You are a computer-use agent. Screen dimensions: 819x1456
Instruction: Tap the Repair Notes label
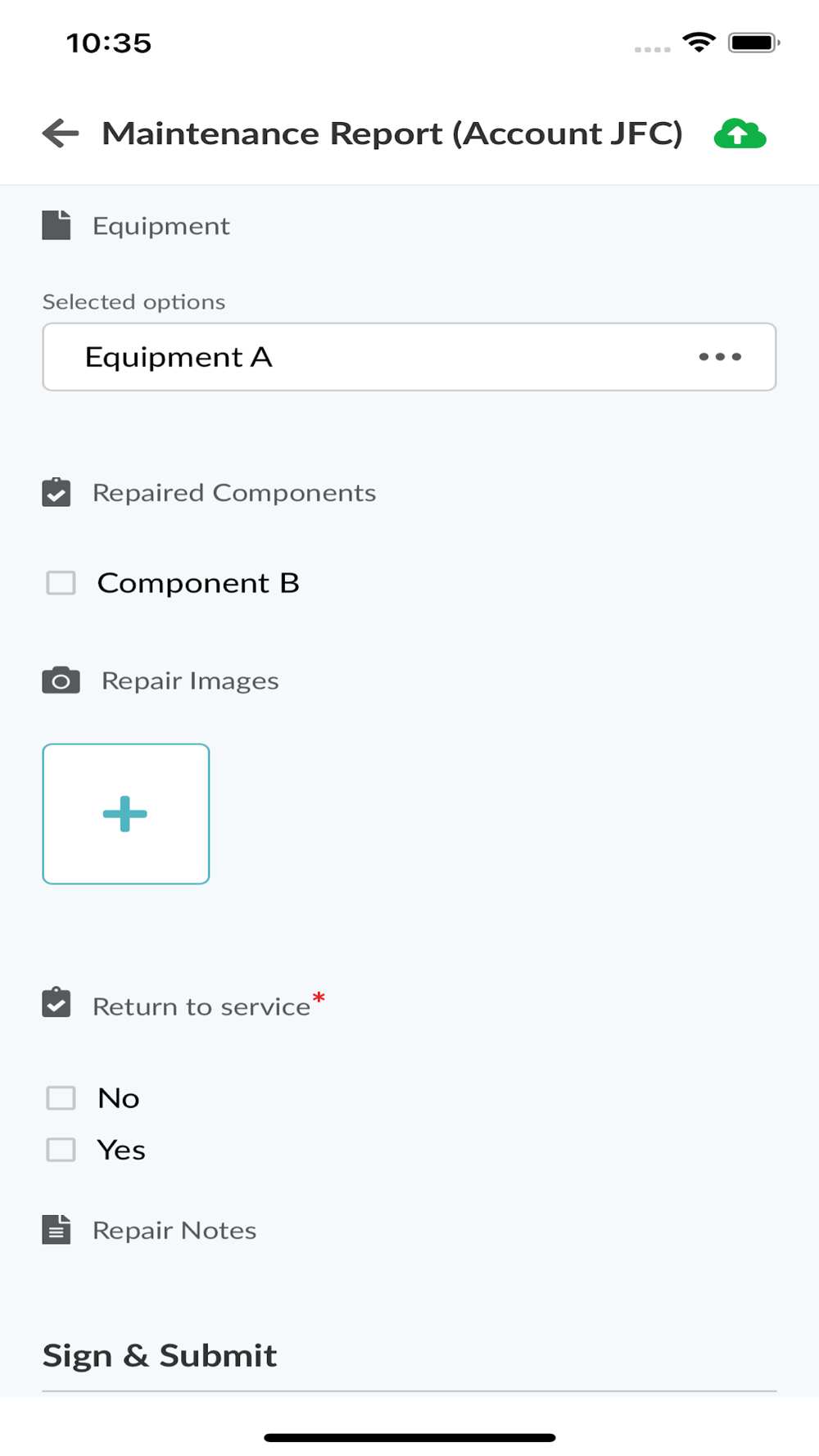point(174,1231)
